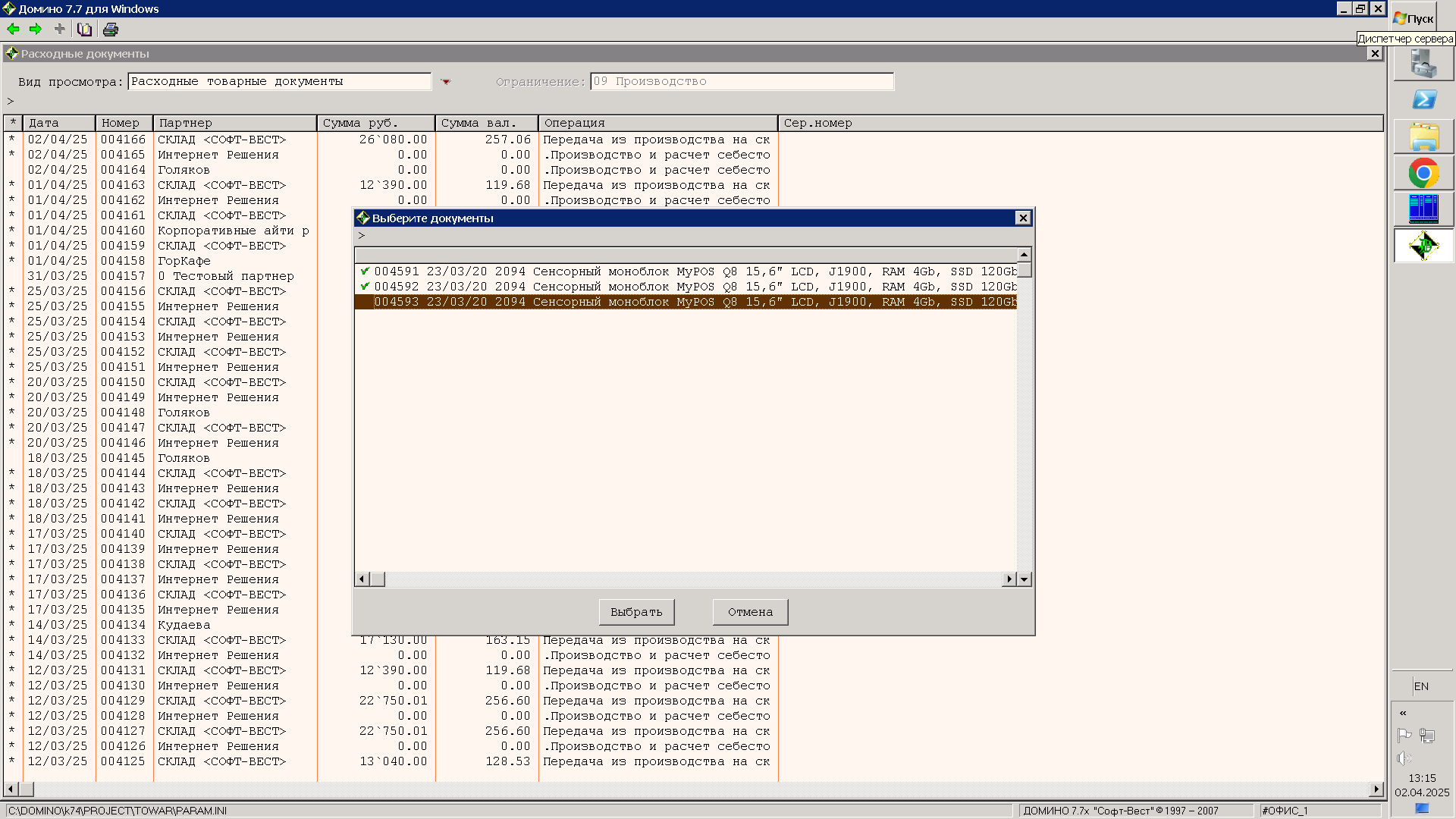This screenshot has height=819, width=1456.
Task: Click main table horizontal scroll left arrow
Action: point(11,789)
